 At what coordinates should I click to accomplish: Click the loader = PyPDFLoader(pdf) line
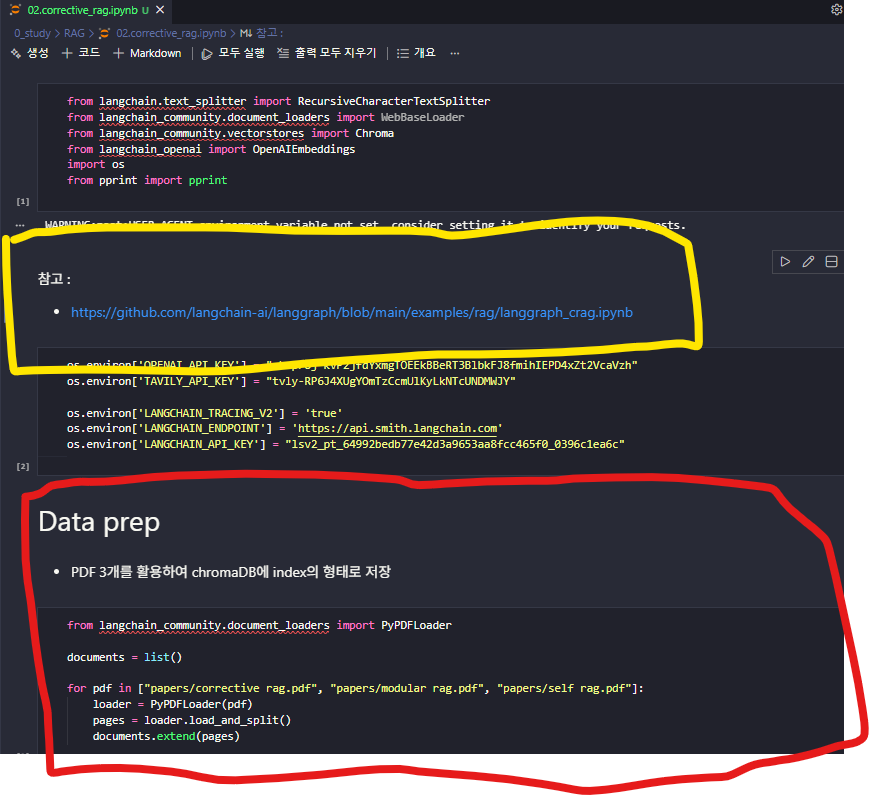(x=173, y=704)
